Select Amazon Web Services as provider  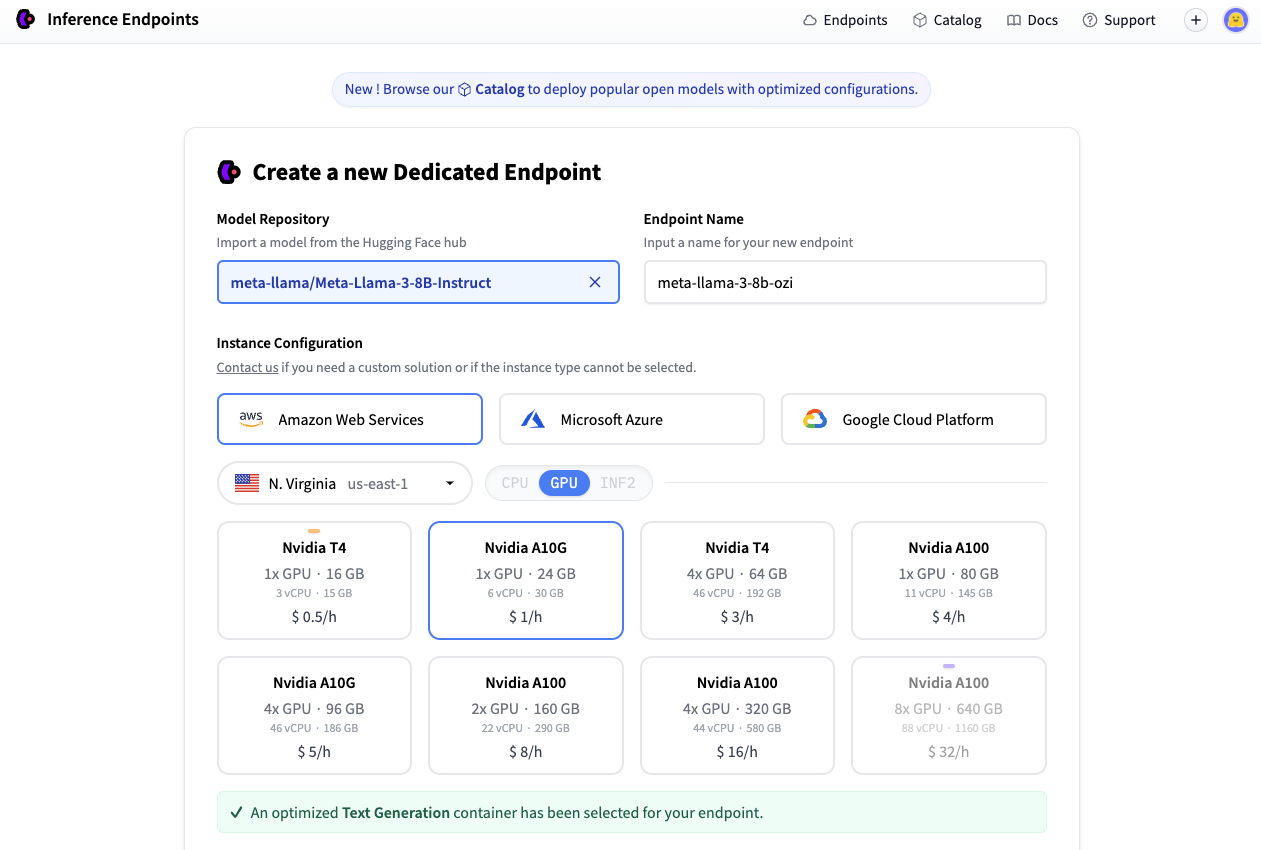[x=350, y=419]
